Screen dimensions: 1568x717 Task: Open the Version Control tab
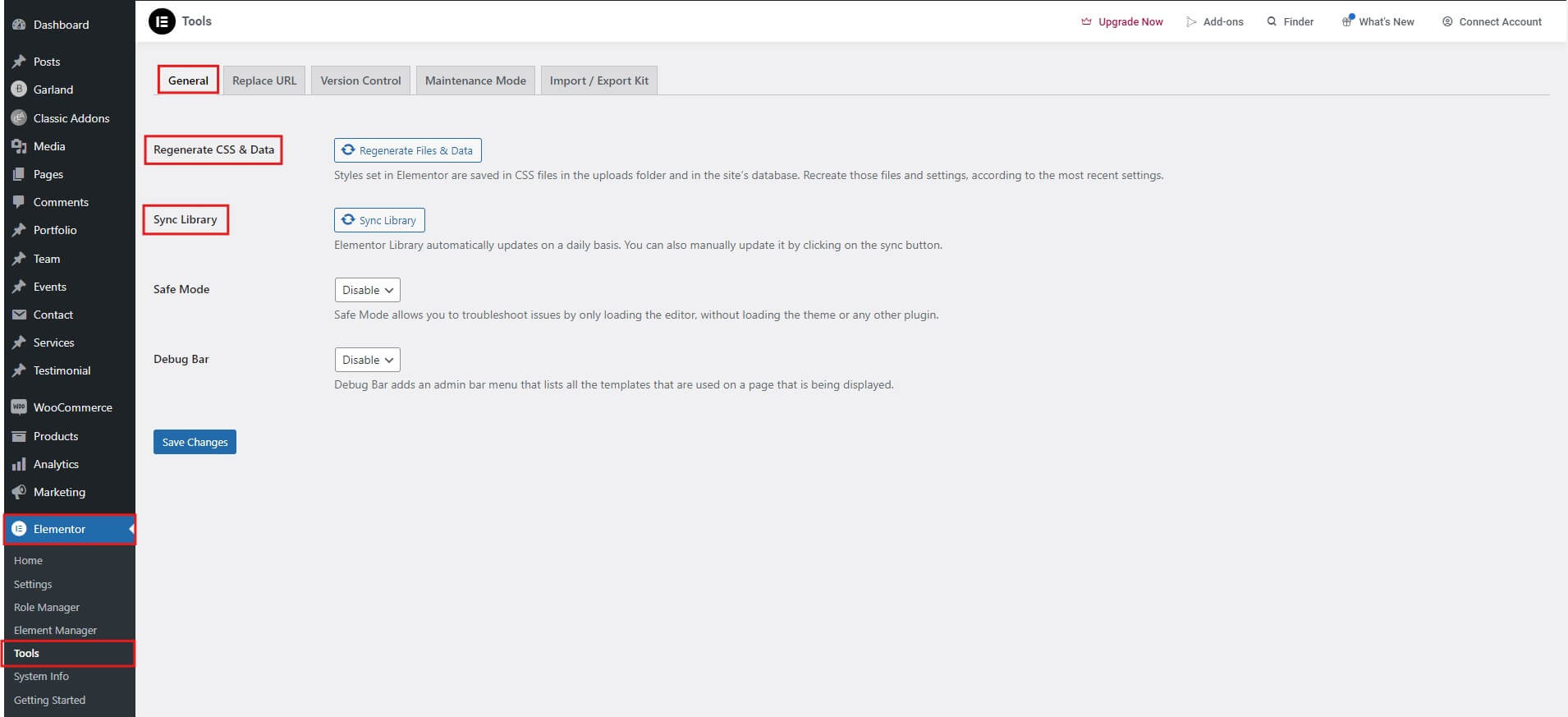(360, 80)
